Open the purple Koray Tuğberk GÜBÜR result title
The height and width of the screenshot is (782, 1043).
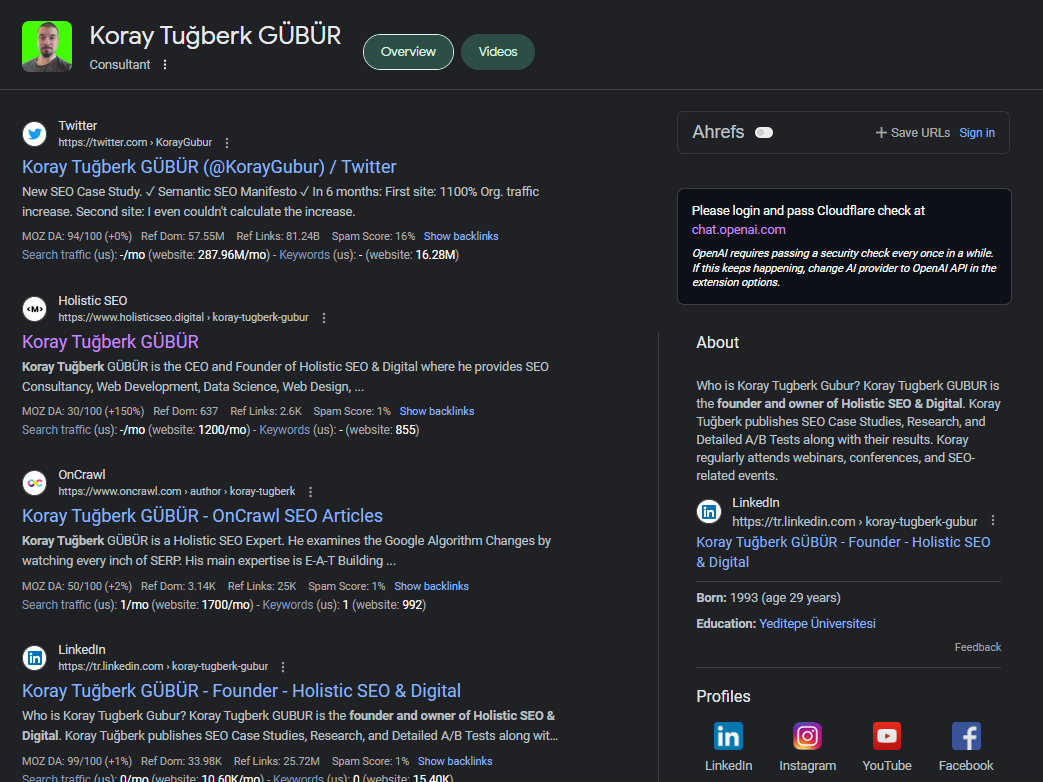(x=110, y=342)
